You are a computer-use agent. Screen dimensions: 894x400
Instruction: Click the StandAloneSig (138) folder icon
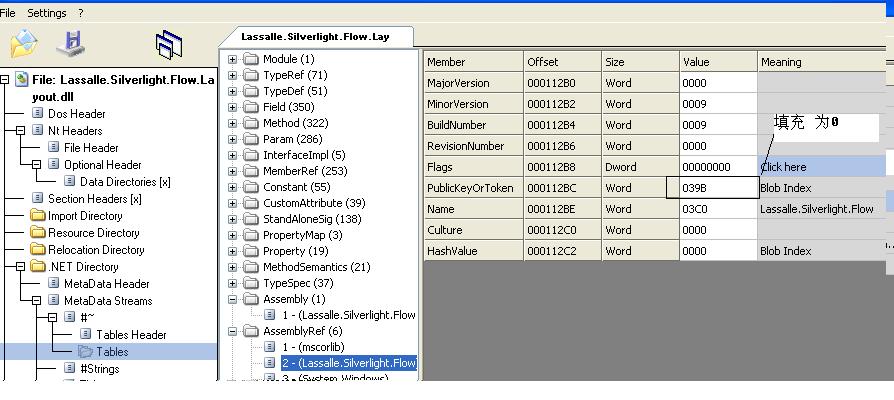coord(251,219)
